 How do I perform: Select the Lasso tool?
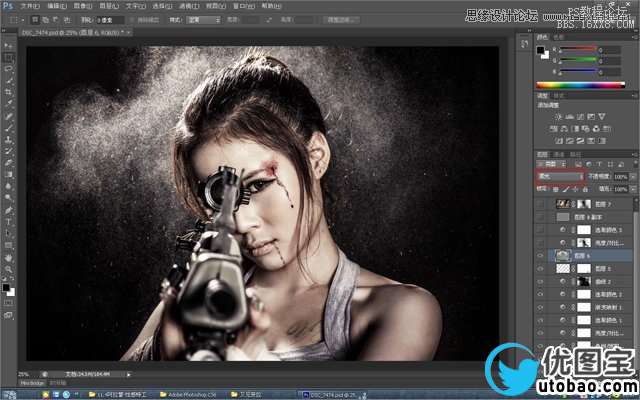point(9,69)
